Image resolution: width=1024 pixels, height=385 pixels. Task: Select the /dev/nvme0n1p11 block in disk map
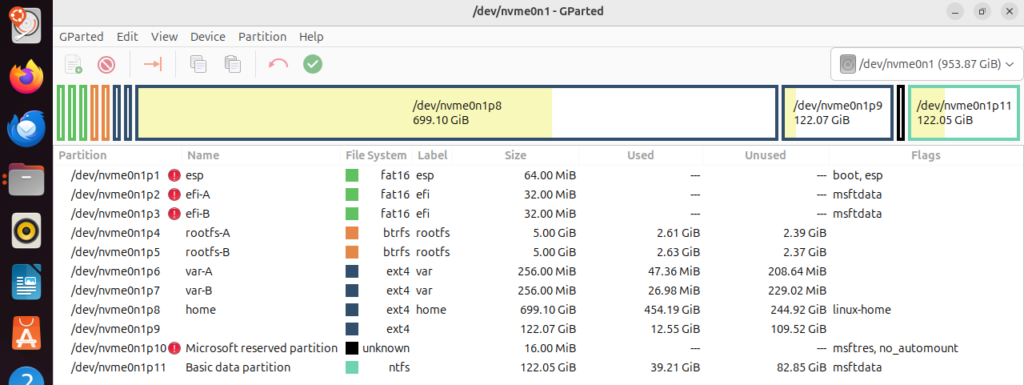[x=963, y=112]
